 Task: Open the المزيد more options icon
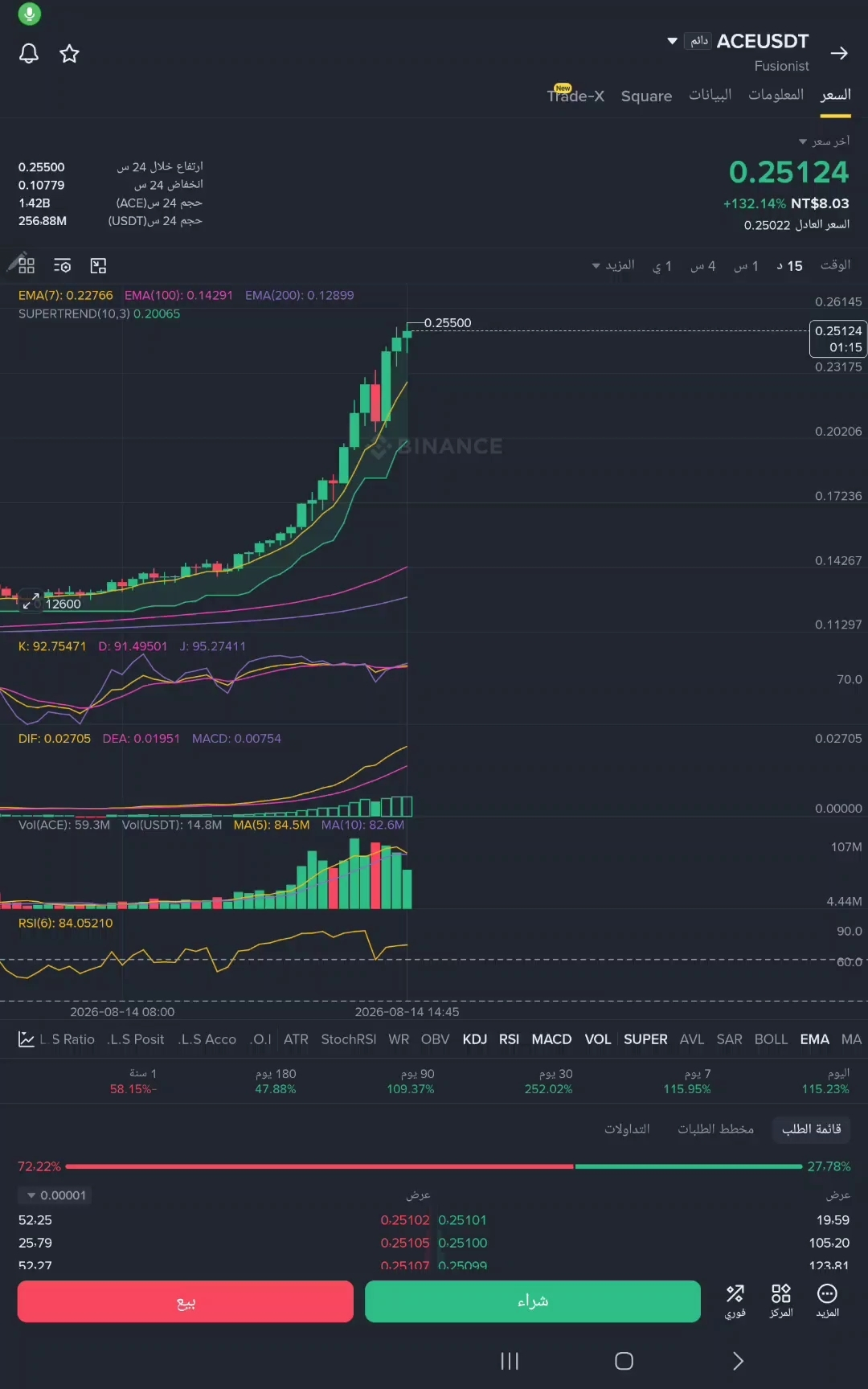tap(827, 1300)
